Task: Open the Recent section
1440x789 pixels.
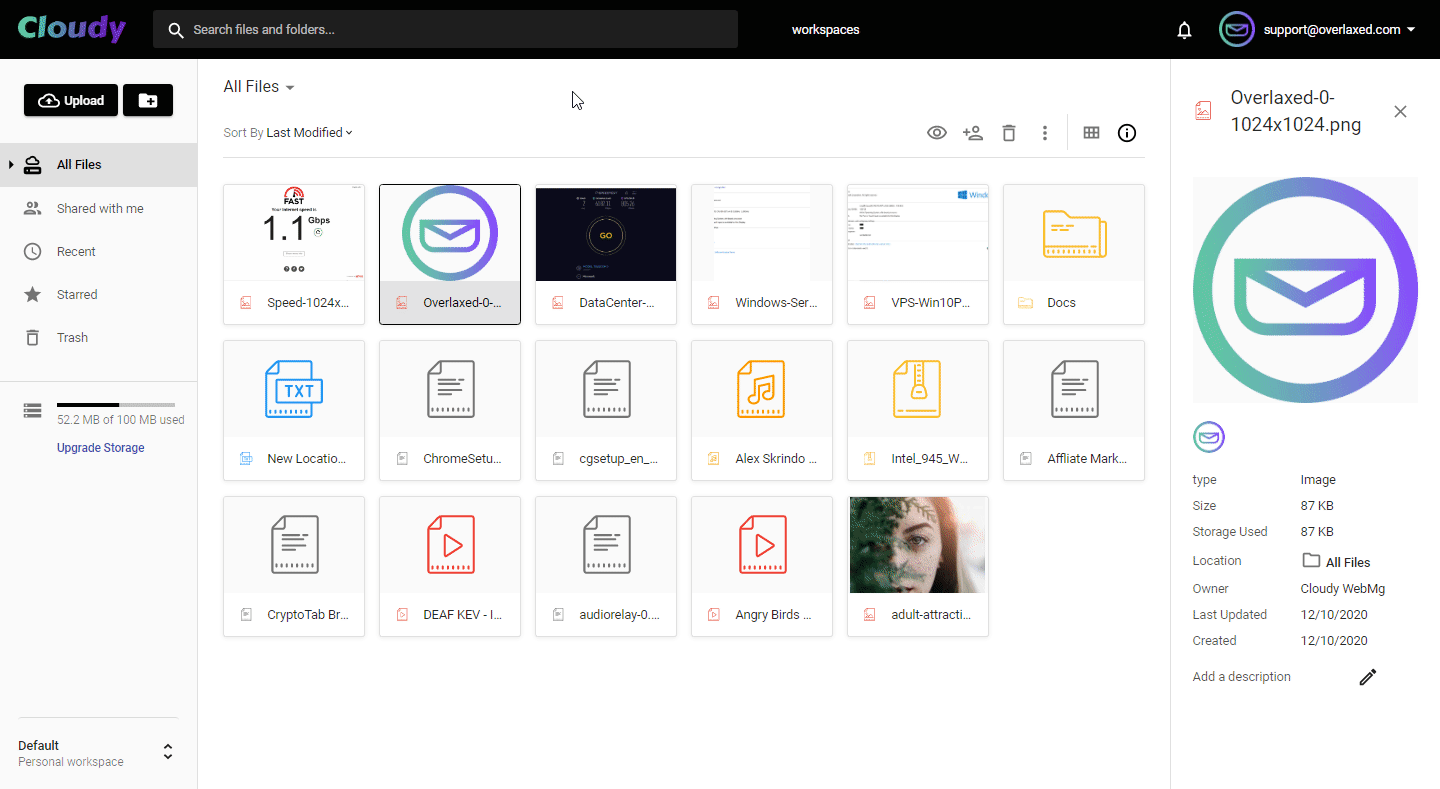Action: click(x=98, y=251)
